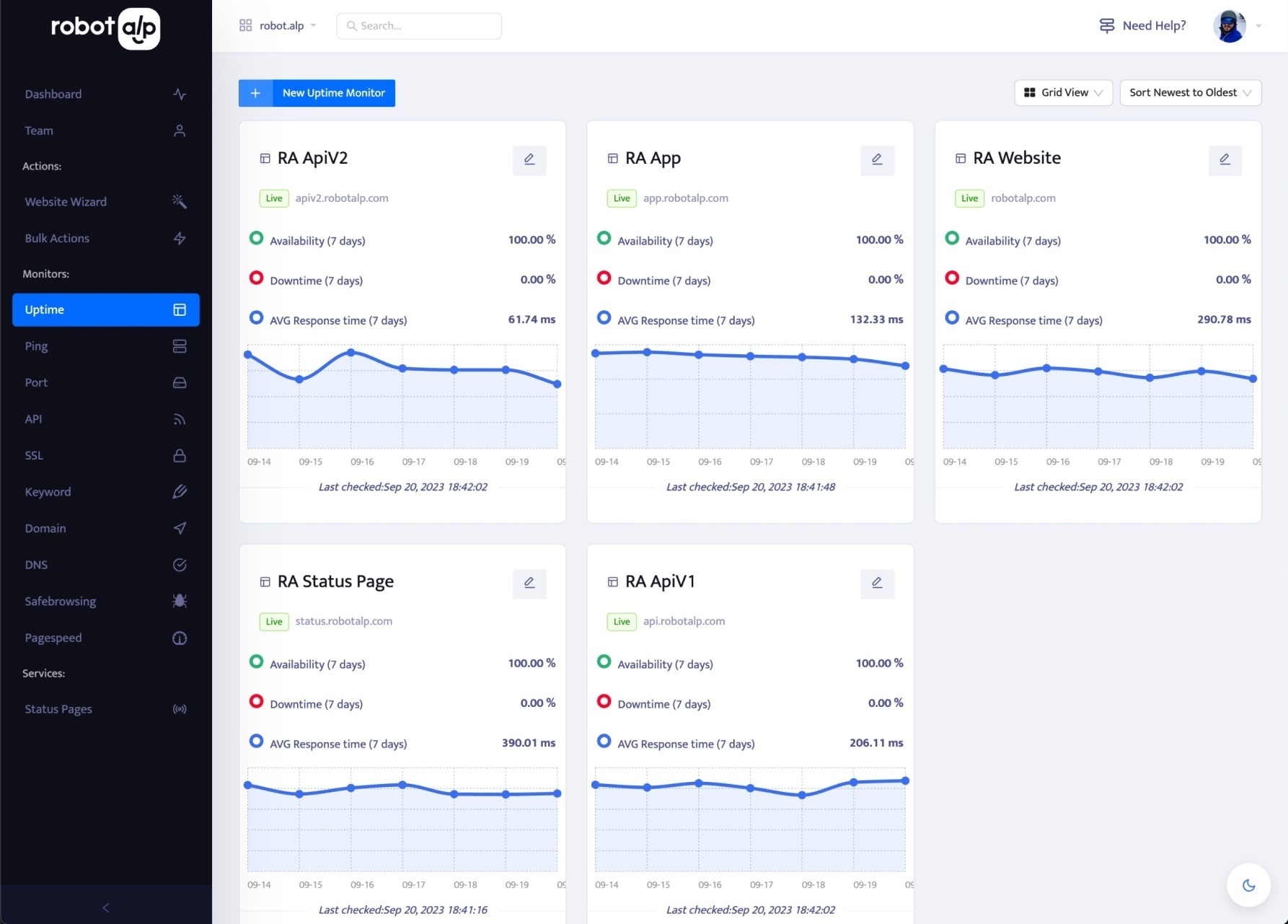The image size is (1288, 924).
Task: Click the Need Help? link
Action: point(1154,26)
